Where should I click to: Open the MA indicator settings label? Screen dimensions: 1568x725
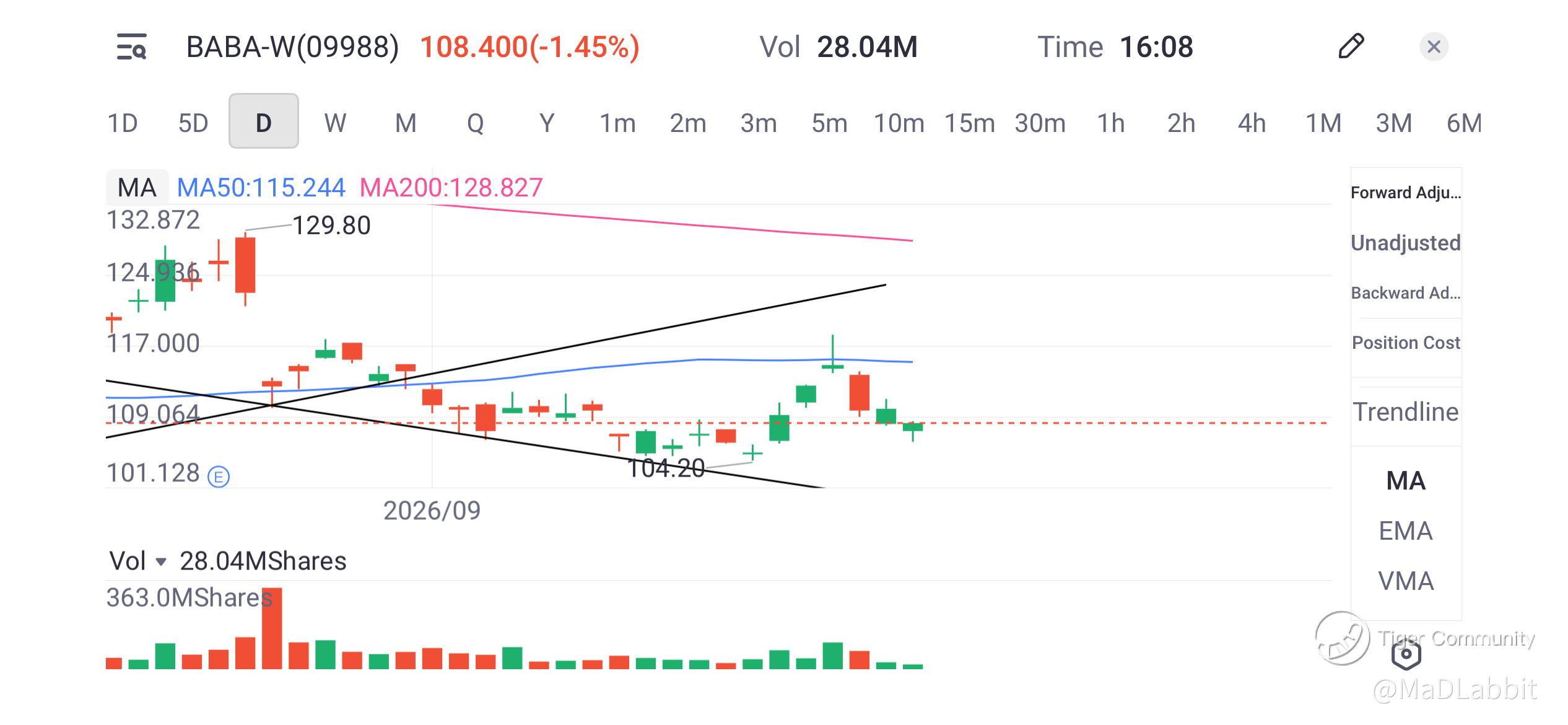[137, 187]
